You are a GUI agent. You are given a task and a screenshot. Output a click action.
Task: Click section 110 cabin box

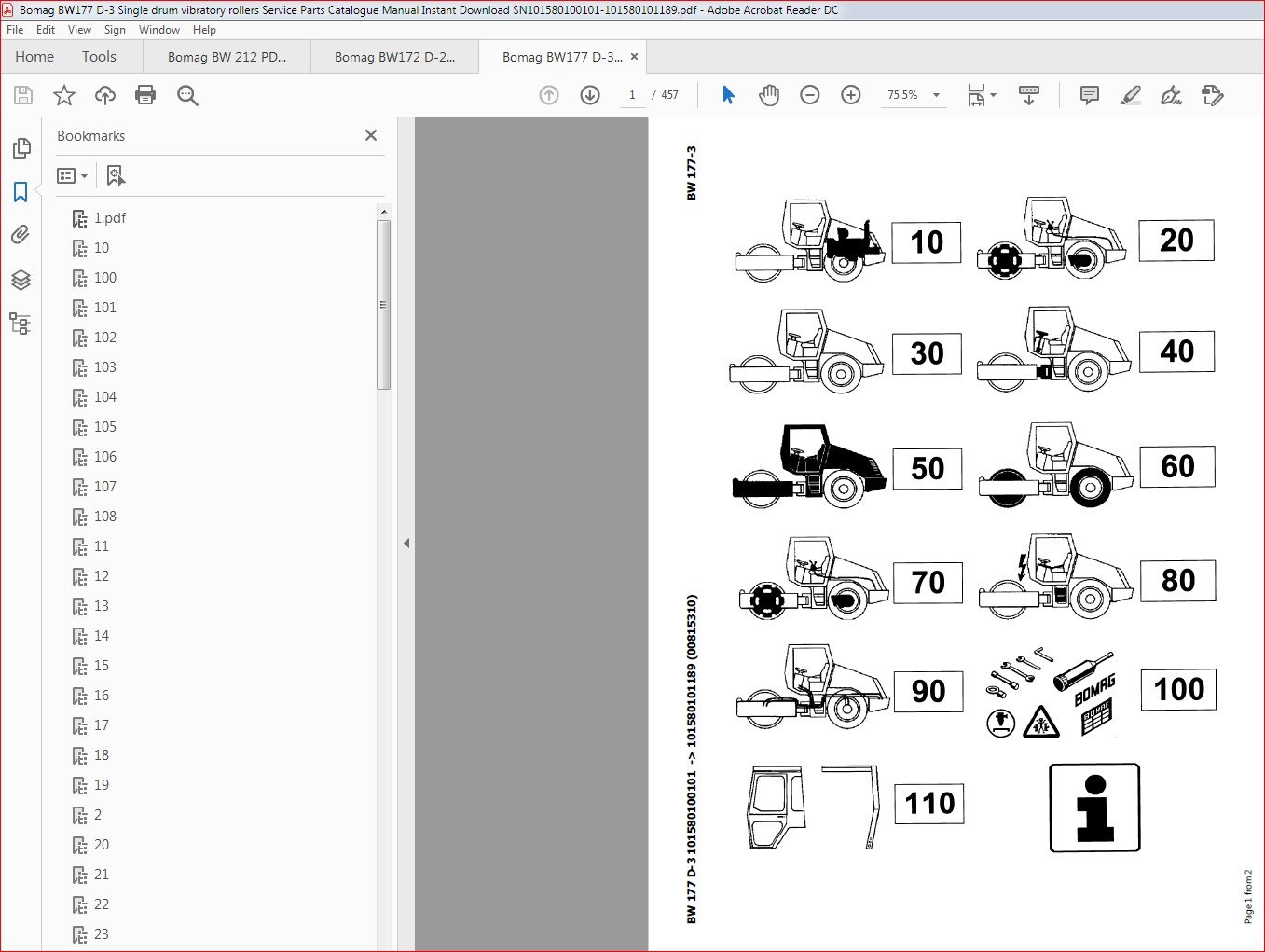click(929, 804)
